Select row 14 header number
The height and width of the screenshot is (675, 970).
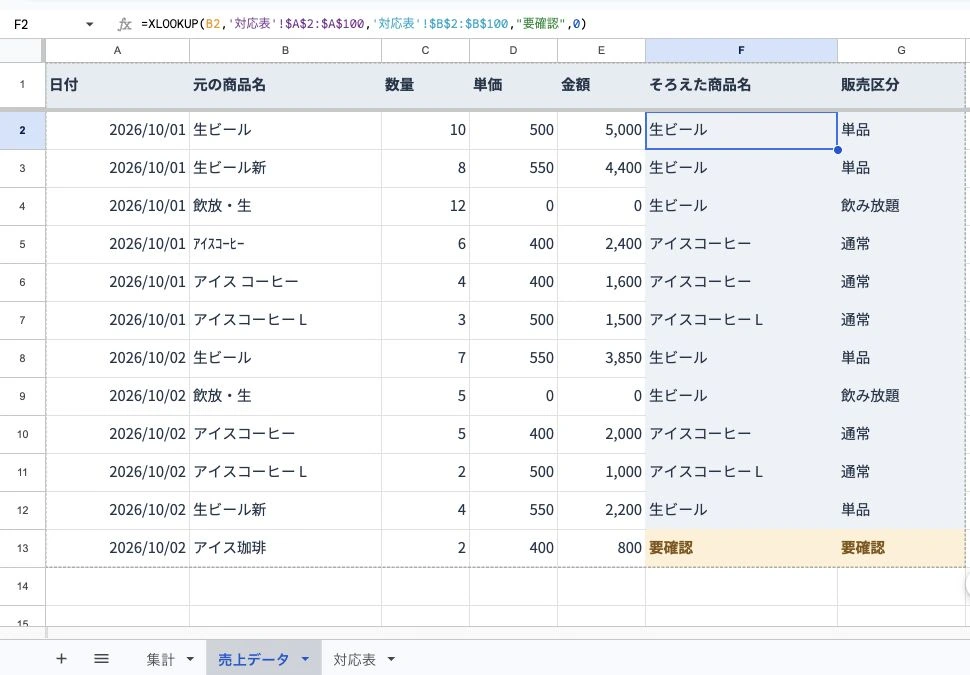(22, 586)
